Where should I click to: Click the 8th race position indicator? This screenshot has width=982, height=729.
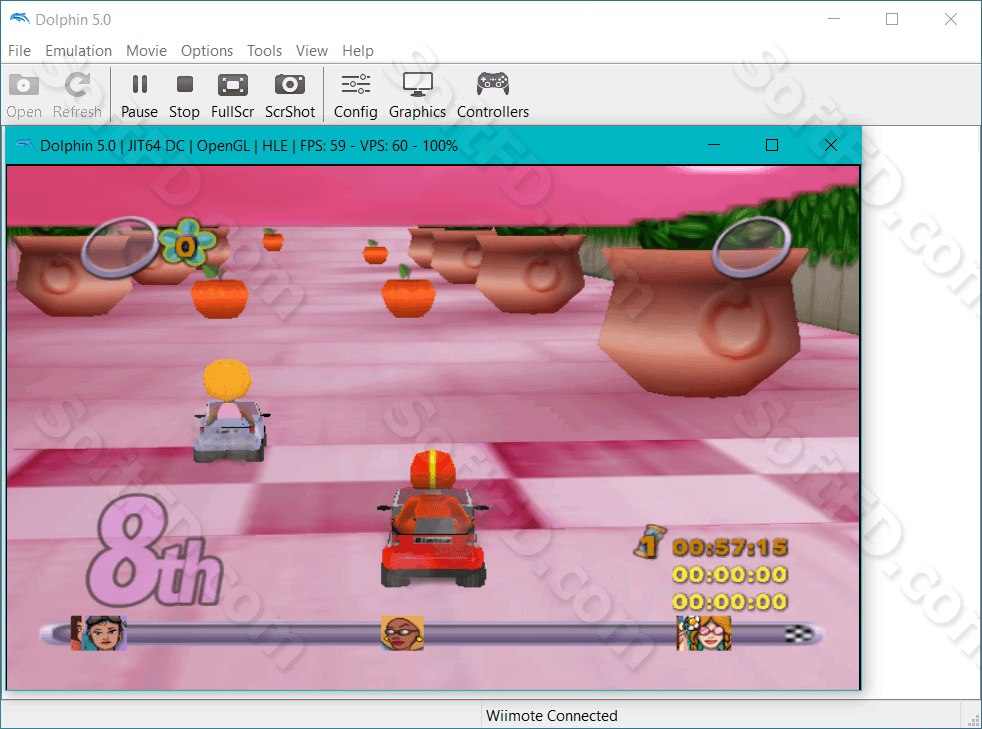[154, 551]
